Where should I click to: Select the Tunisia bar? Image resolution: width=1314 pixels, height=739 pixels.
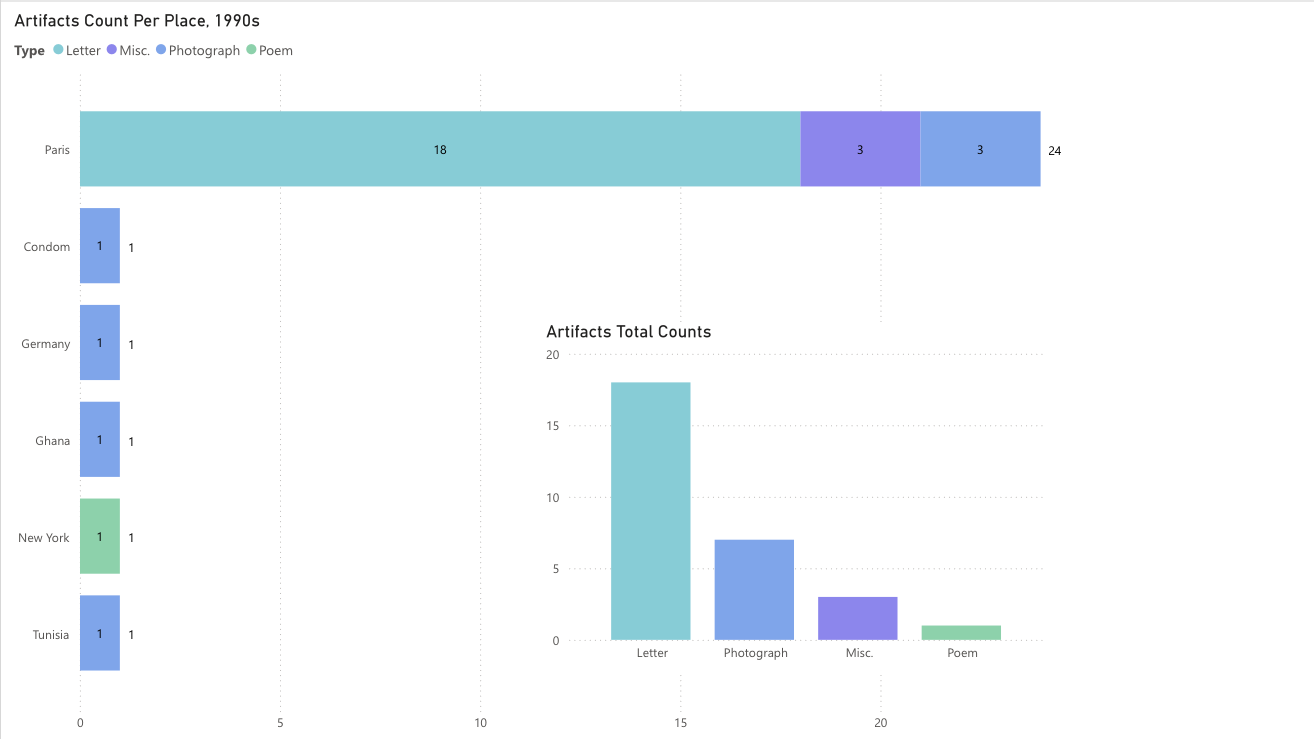pyautogui.click(x=100, y=634)
